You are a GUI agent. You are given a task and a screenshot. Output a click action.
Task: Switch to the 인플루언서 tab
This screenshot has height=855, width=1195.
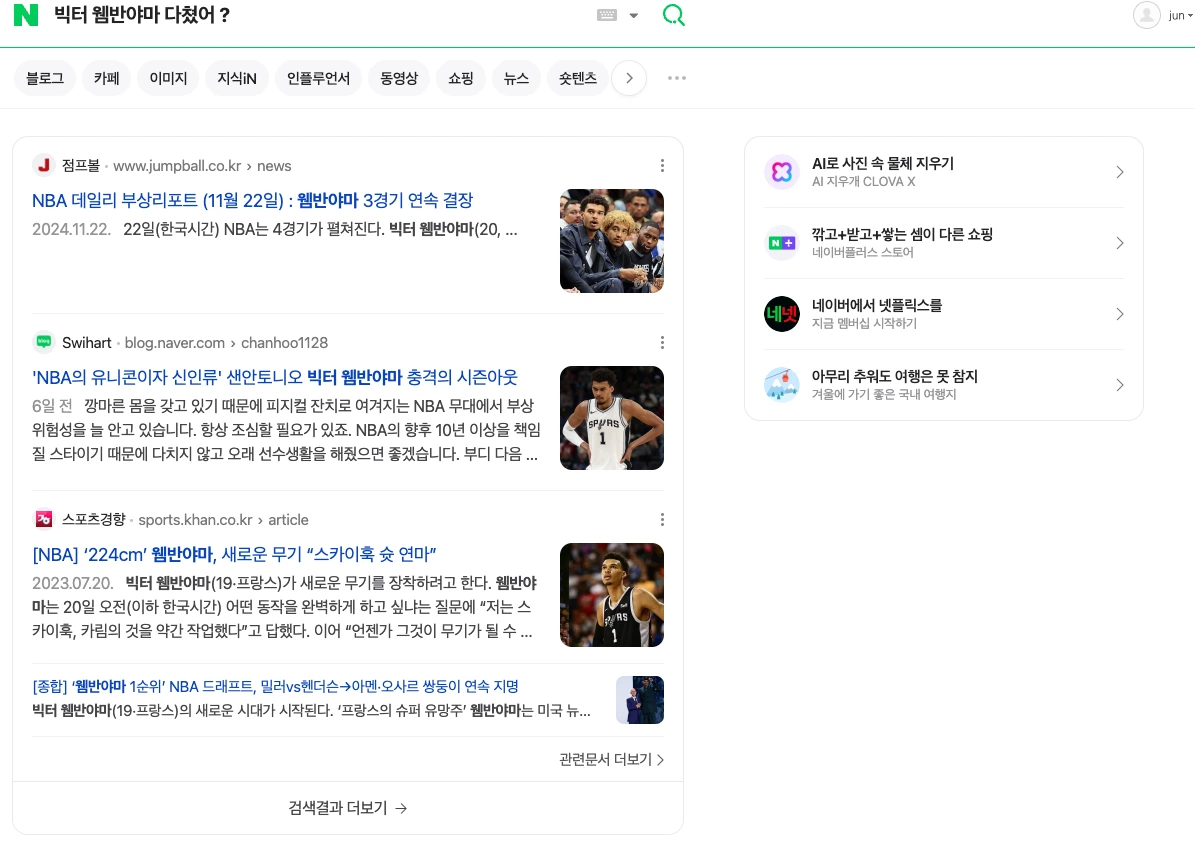319,78
